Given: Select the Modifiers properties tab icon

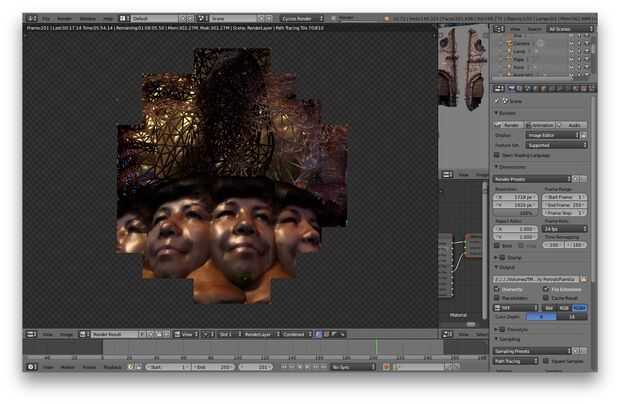Looking at the screenshot, I should pyautogui.click(x=560, y=89).
